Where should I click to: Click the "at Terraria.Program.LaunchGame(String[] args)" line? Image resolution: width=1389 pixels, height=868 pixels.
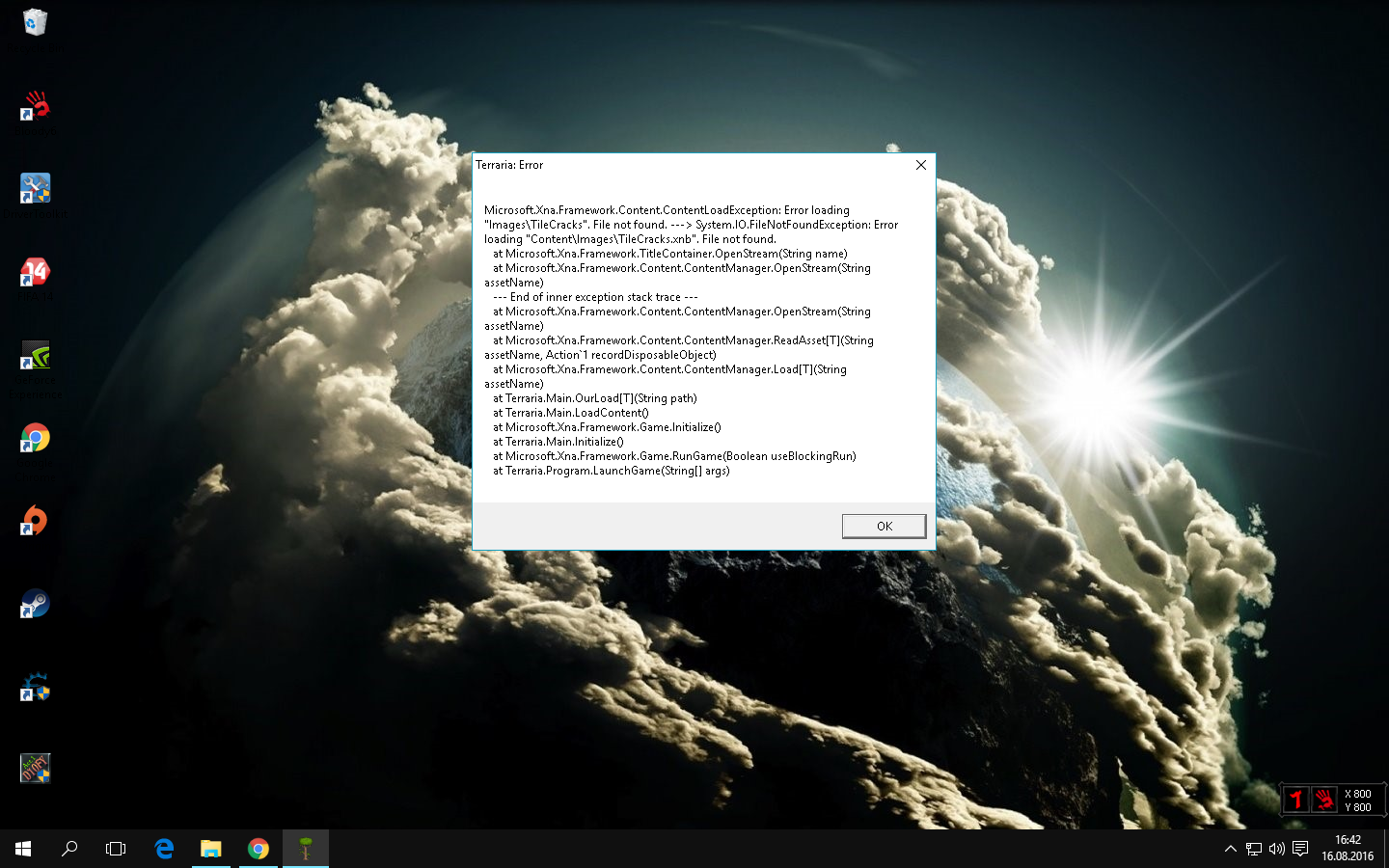[612, 471]
